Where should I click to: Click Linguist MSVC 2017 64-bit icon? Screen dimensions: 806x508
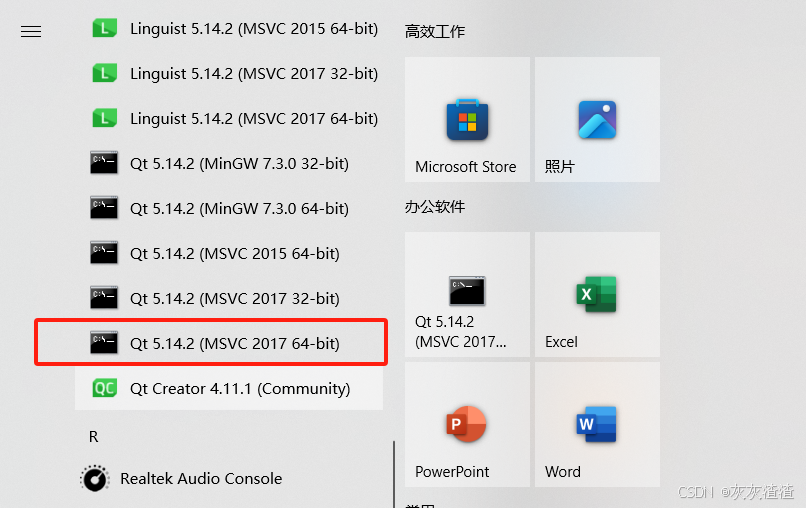[104, 118]
